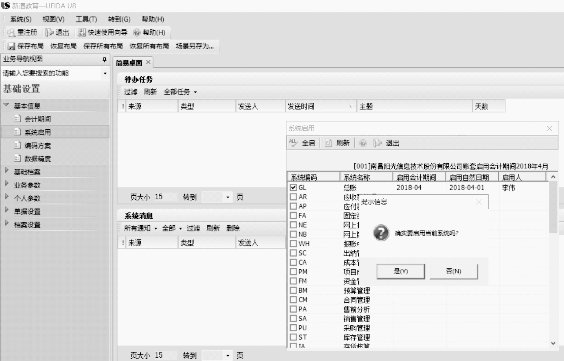
Task: Expand the 基础档案 tree node
Action: pyautogui.click(x=6, y=170)
